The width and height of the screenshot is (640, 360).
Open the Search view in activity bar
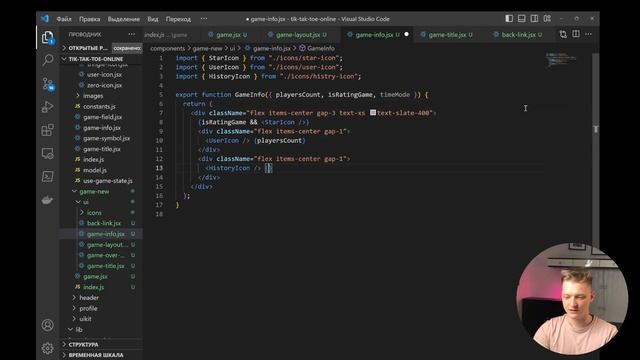point(48,60)
